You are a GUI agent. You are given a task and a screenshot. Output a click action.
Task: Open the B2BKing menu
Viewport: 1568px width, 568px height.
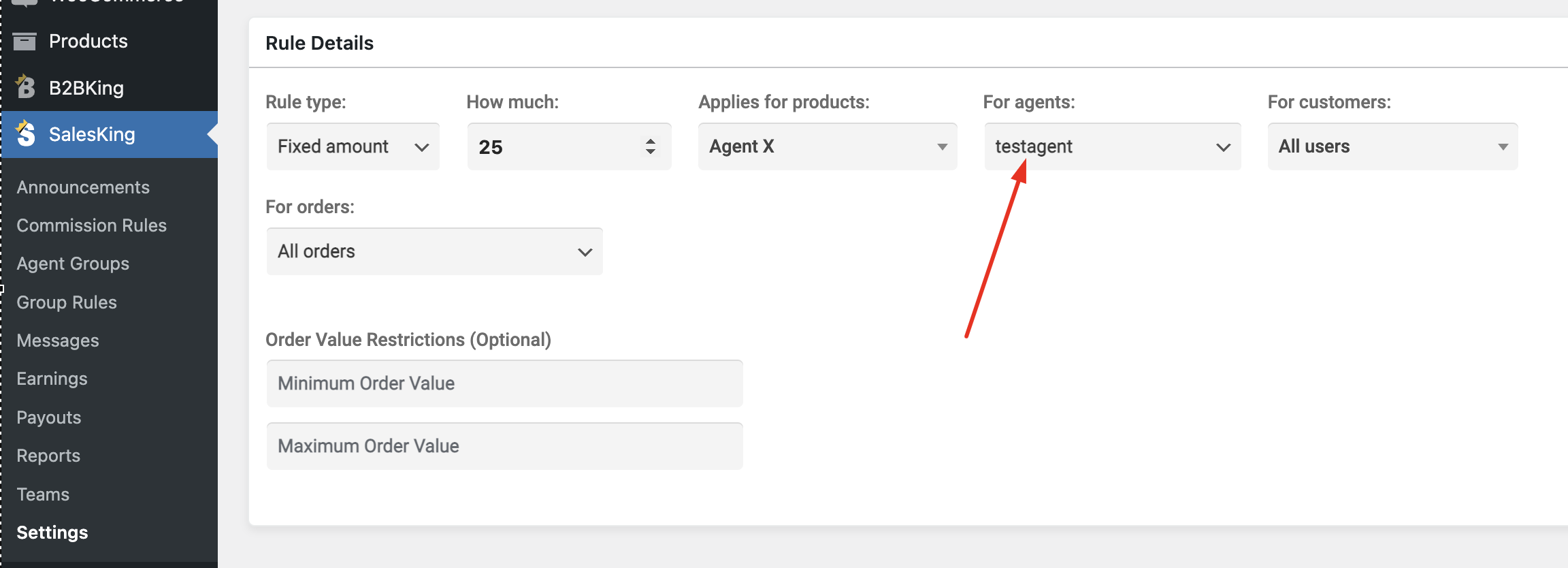click(86, 88)
